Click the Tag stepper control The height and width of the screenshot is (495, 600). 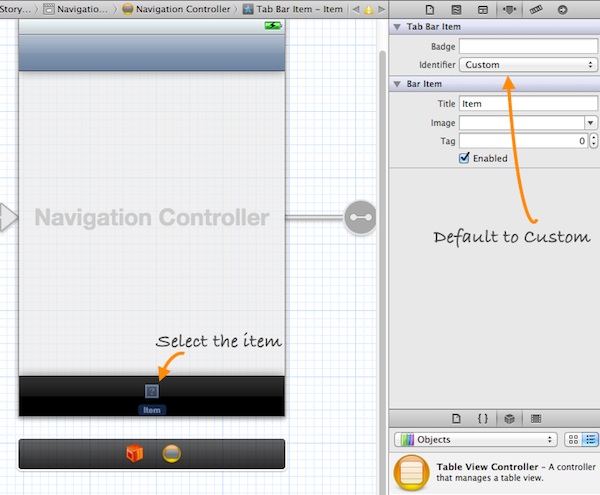click(x=594, y=141)
